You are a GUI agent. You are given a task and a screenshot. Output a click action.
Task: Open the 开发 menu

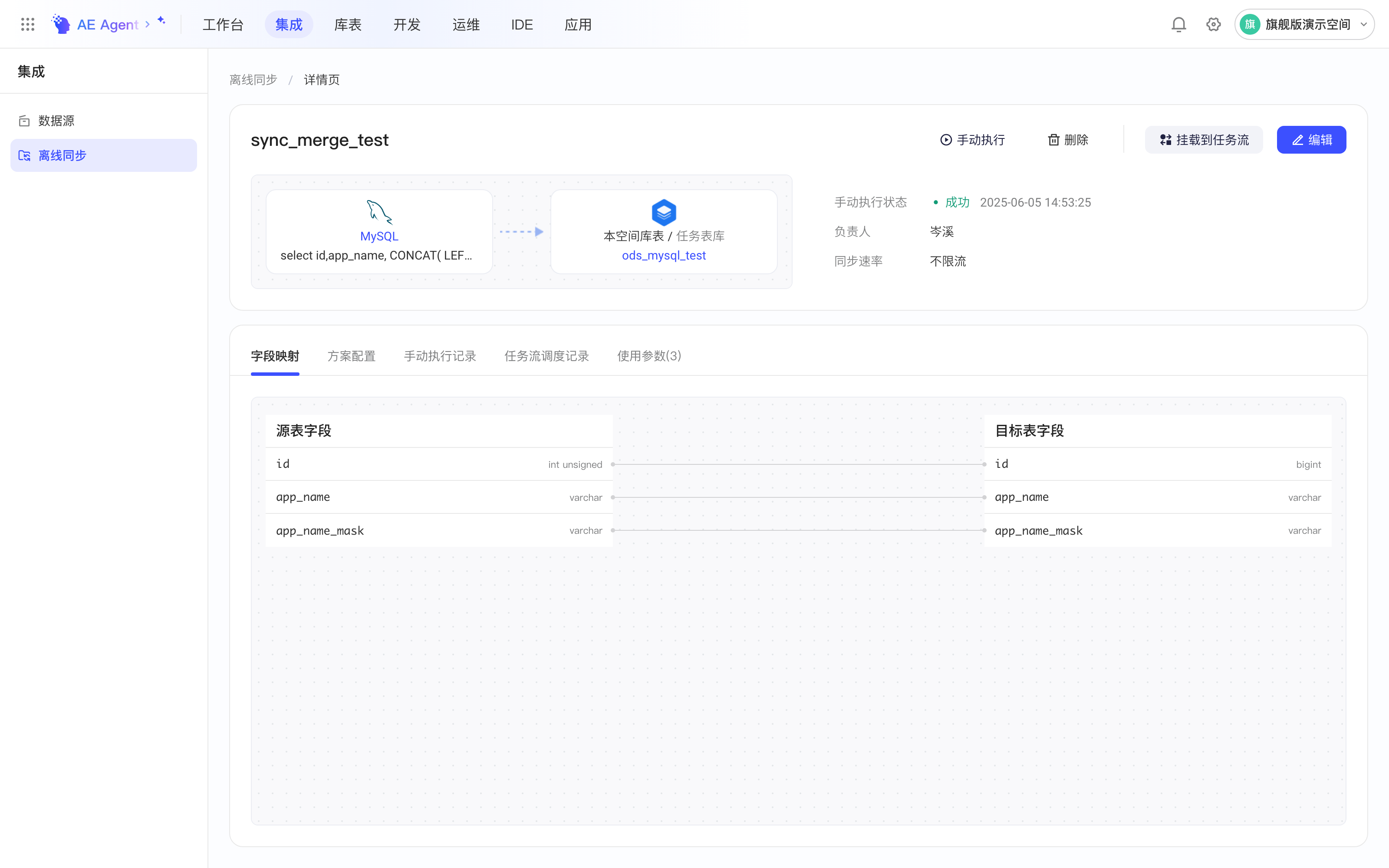coord(407,25)
